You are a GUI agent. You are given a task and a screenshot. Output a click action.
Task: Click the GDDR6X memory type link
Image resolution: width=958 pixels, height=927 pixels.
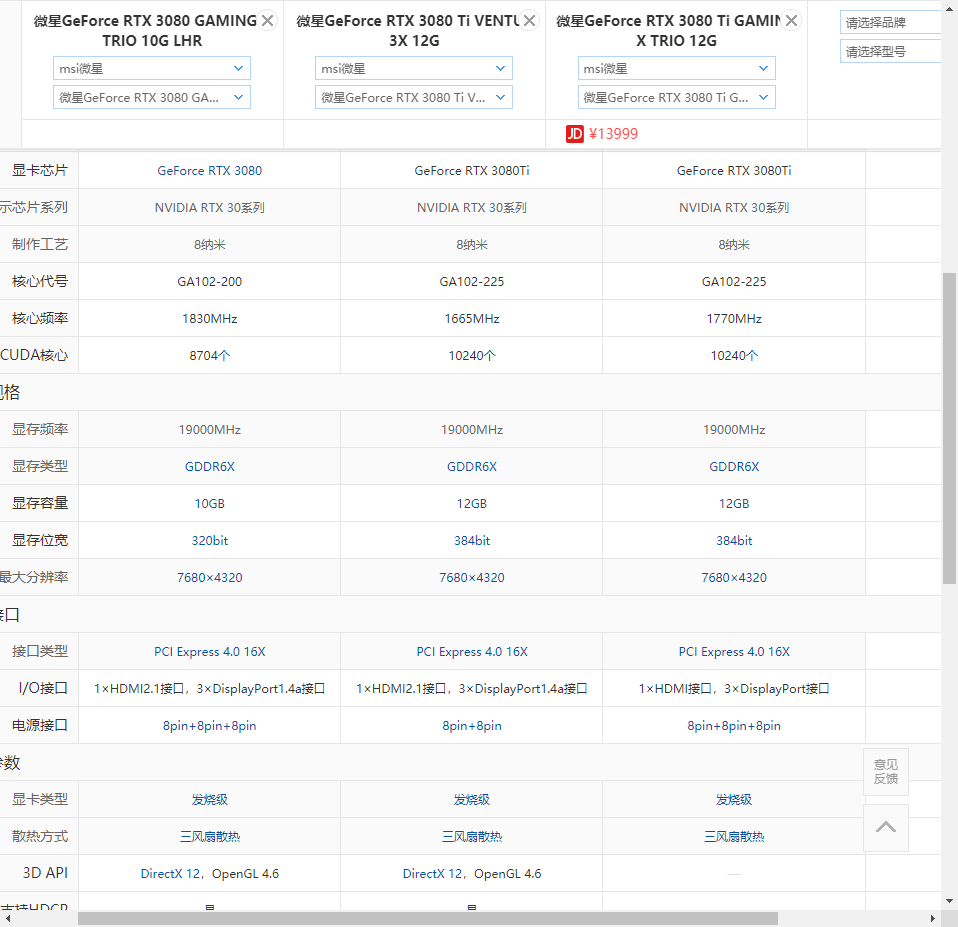click(209, 466)
